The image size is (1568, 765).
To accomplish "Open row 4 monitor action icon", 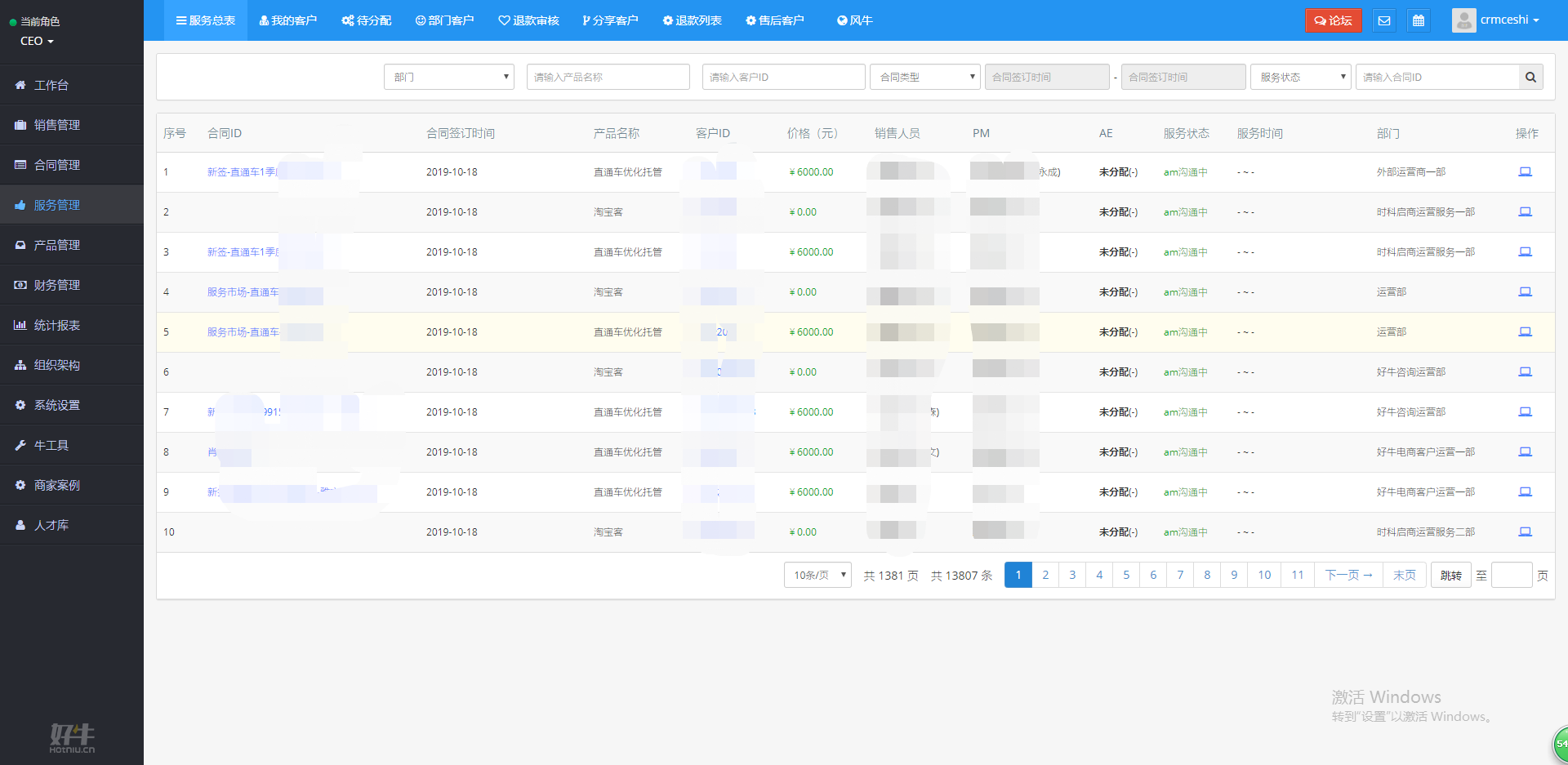I will (1525, 291).
